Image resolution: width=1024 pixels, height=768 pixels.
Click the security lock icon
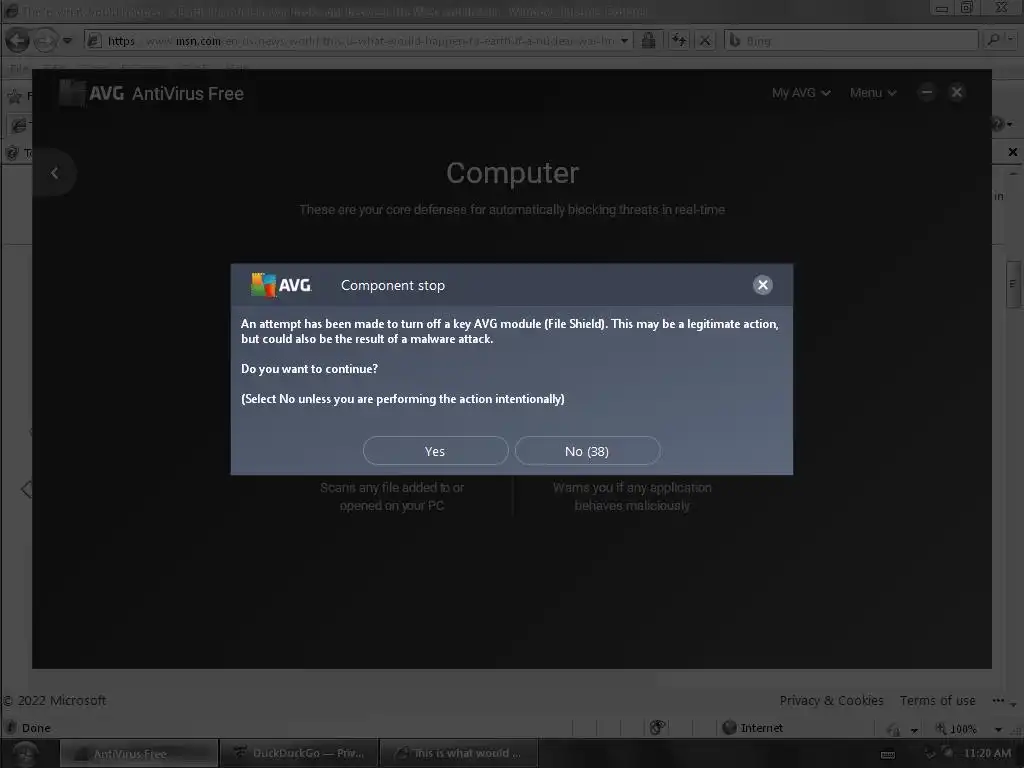click(648, 40)
